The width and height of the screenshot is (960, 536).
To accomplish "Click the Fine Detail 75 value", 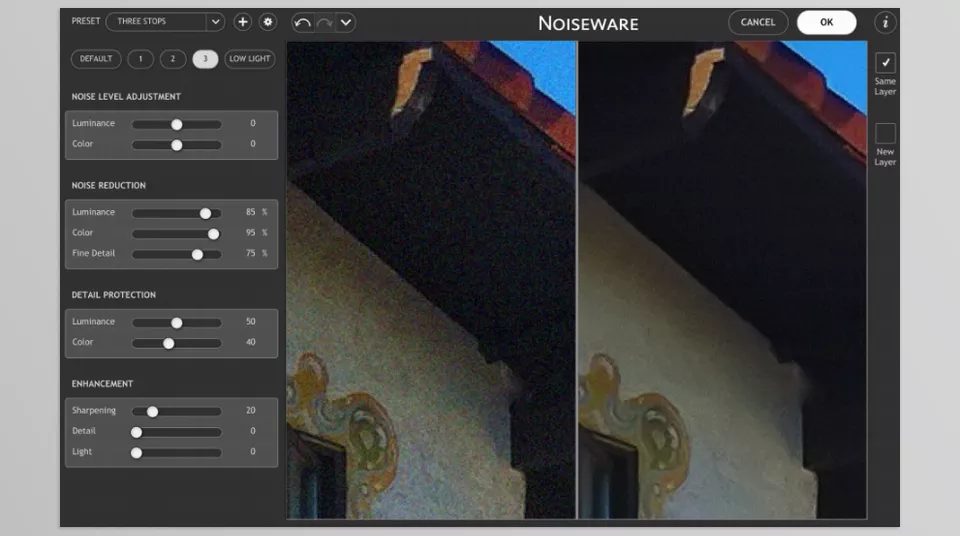I will (250, 253).
